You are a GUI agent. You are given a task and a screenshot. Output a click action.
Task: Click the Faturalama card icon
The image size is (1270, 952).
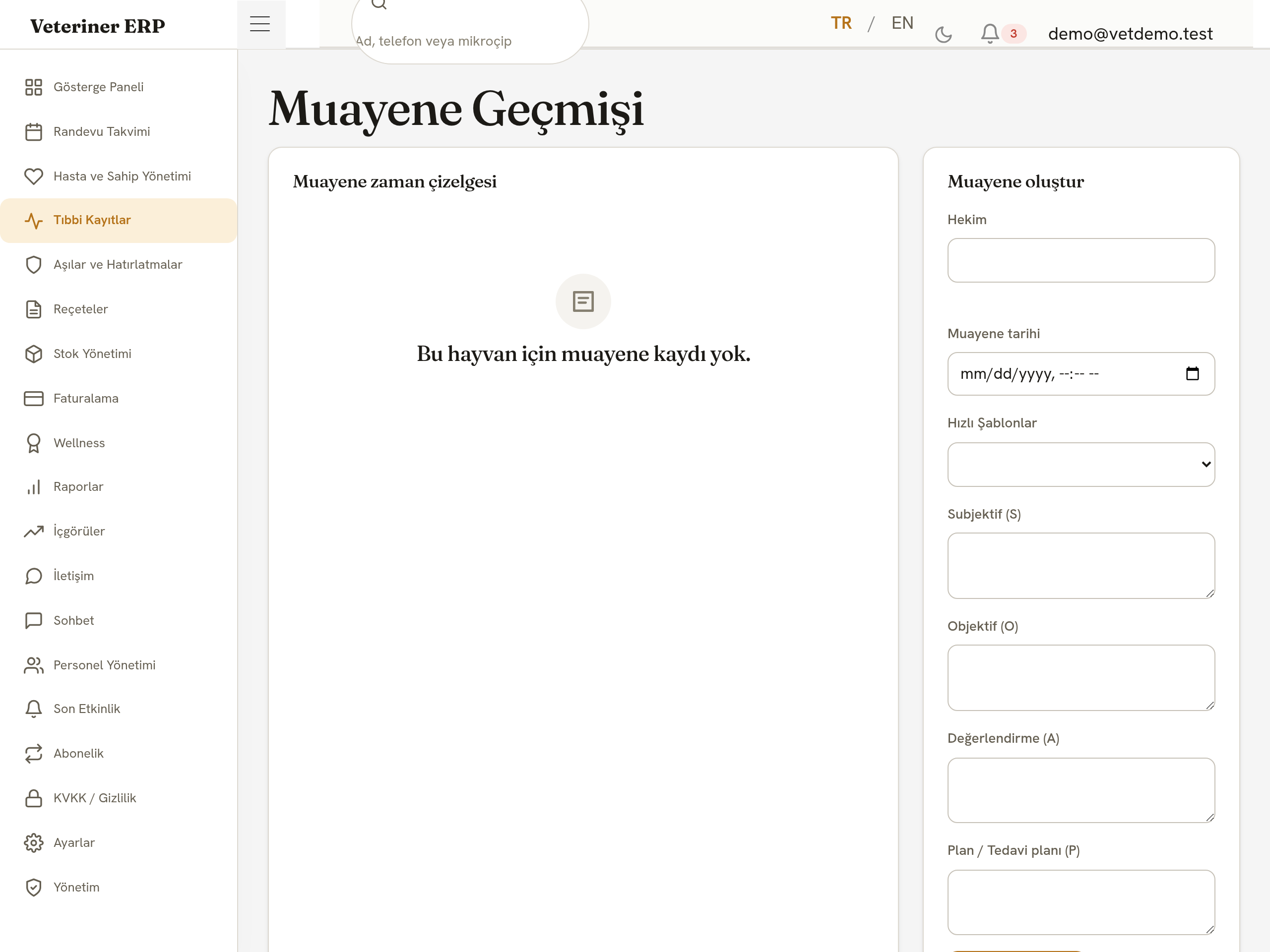(x=34, y=399)
